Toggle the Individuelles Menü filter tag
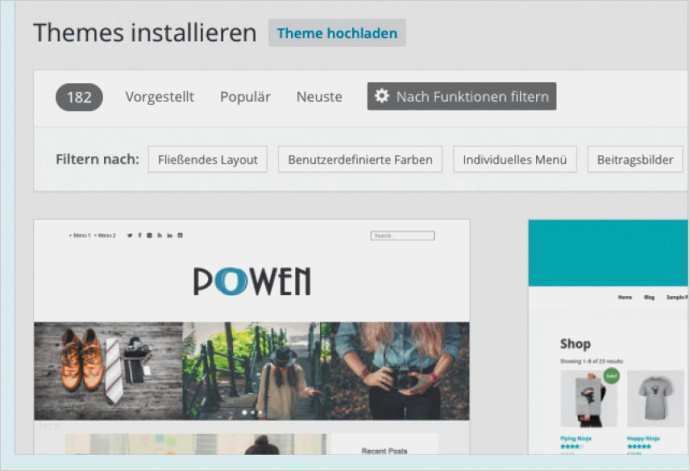The width and height of the screenshot is (690, 471). point(514,159)
